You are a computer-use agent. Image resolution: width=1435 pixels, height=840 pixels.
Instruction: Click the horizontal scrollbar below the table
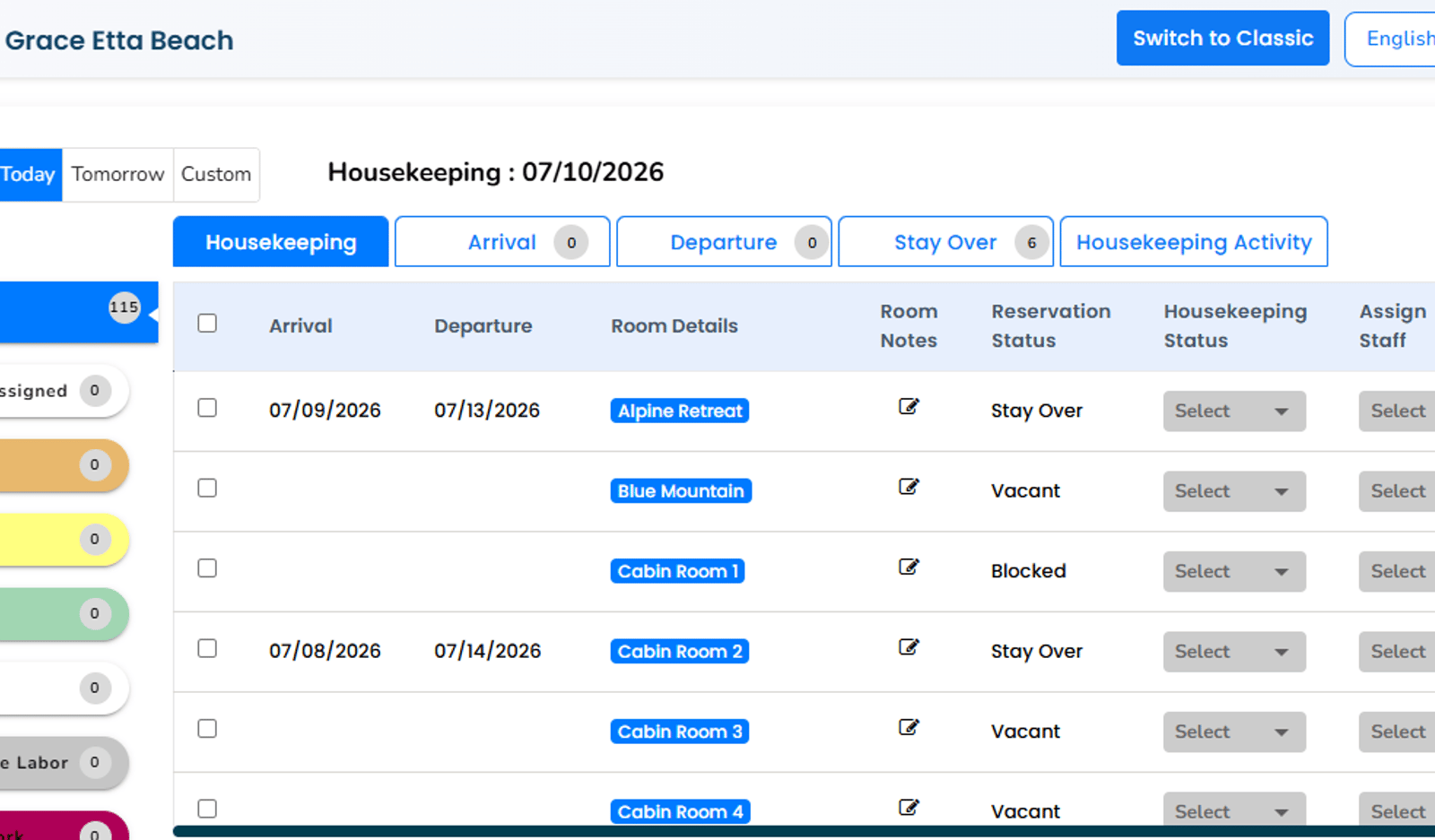click(x=804, y=832)
